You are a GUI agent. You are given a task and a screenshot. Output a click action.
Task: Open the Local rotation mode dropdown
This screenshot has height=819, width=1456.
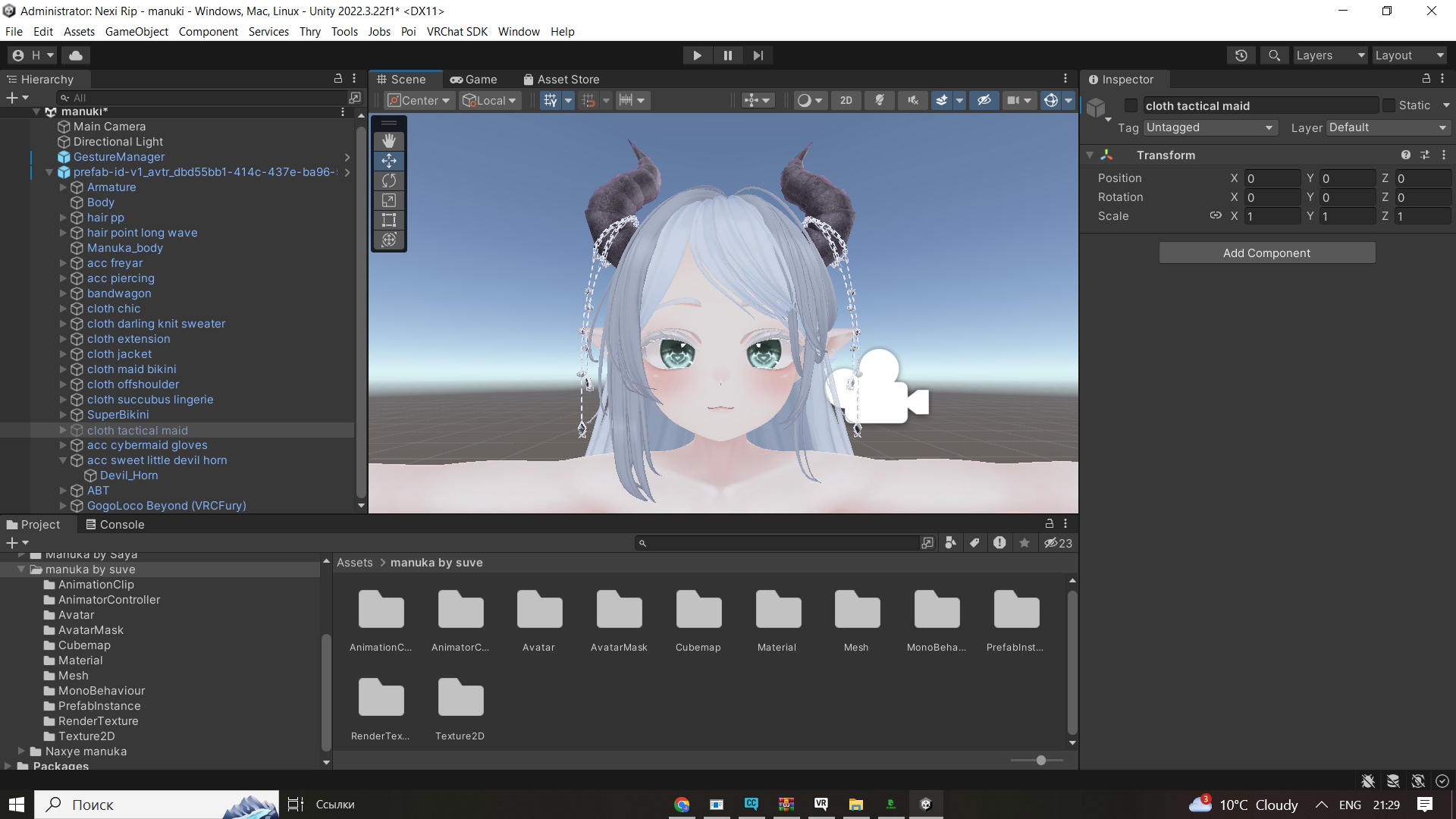pos(490,100)
